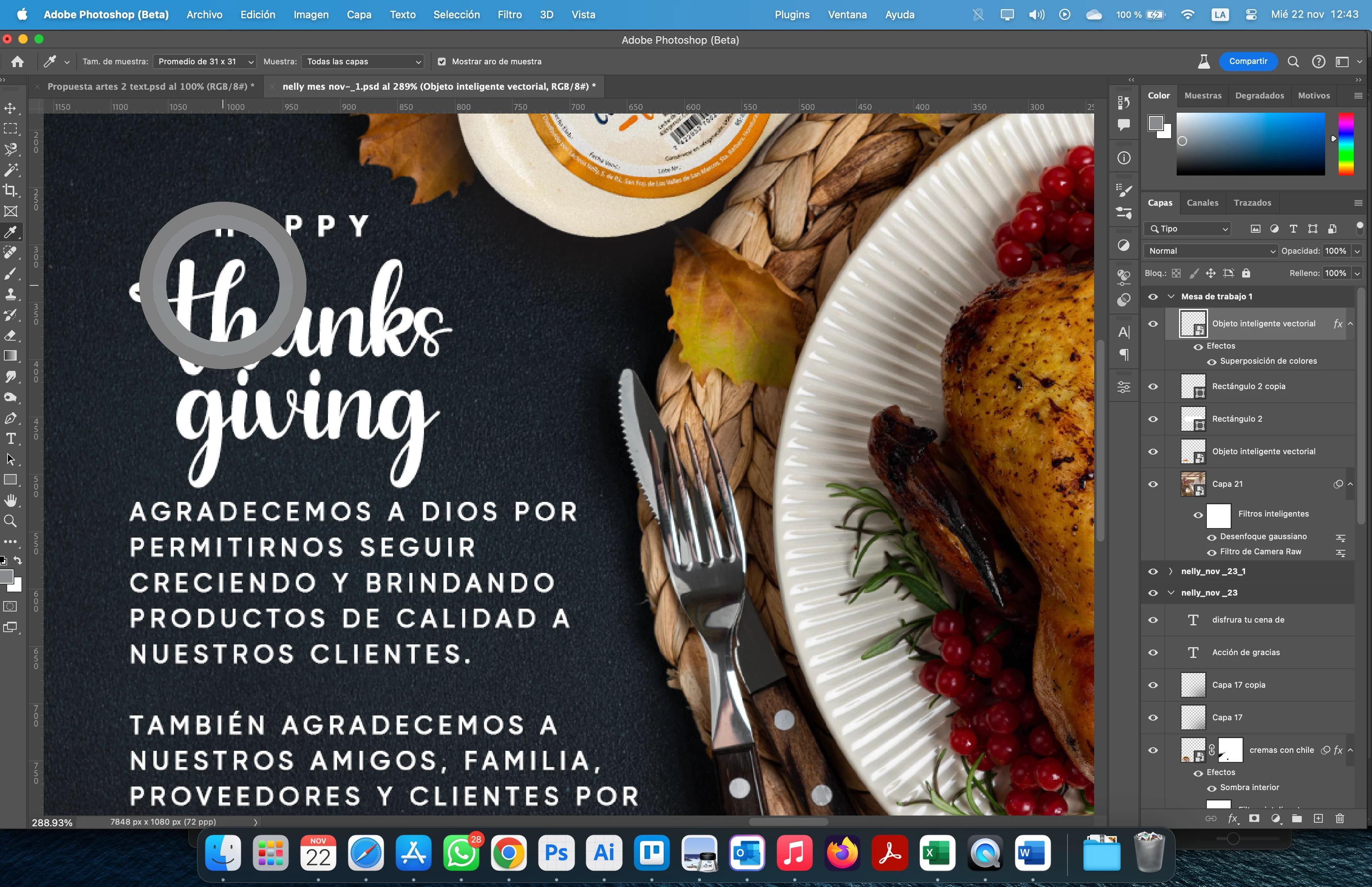
Task: Select the Eraser tool
Action: (10, 336)
